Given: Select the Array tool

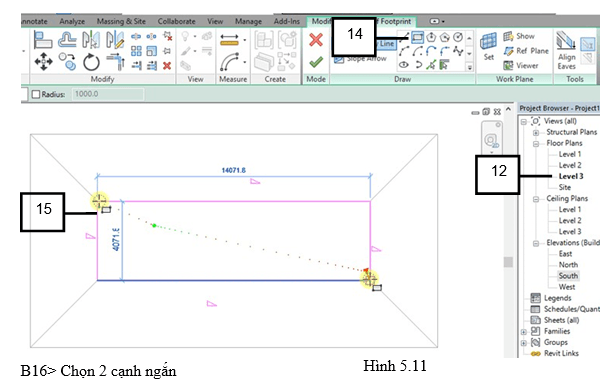Looking at the screenshot, I should click(136, 51).
